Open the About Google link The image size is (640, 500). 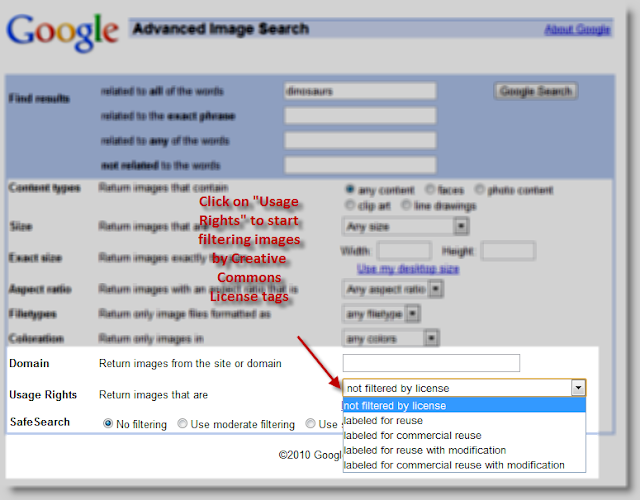coord(577,29)
